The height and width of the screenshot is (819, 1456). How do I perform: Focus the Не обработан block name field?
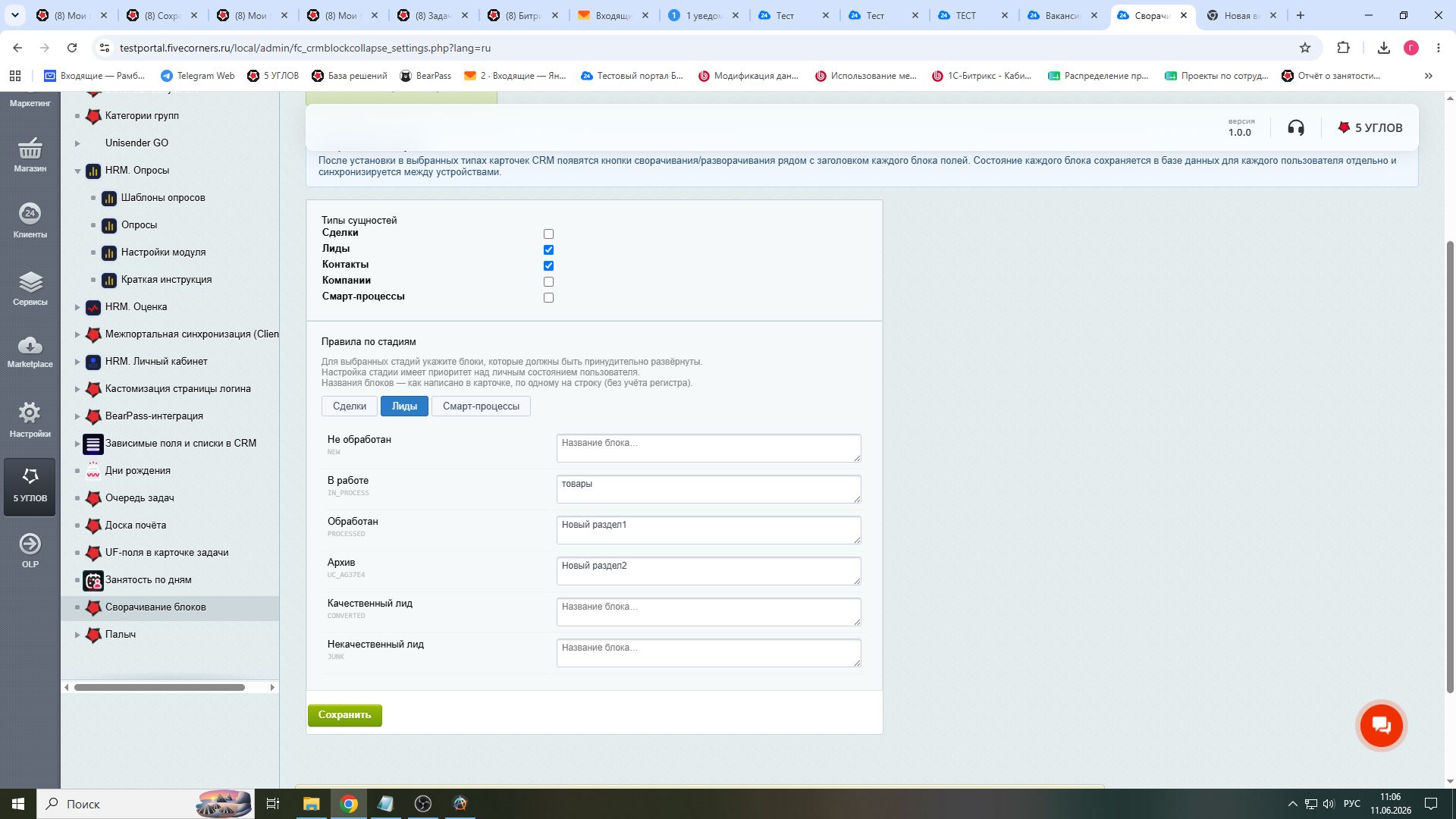pyautogui.click(x=708, y=448)
